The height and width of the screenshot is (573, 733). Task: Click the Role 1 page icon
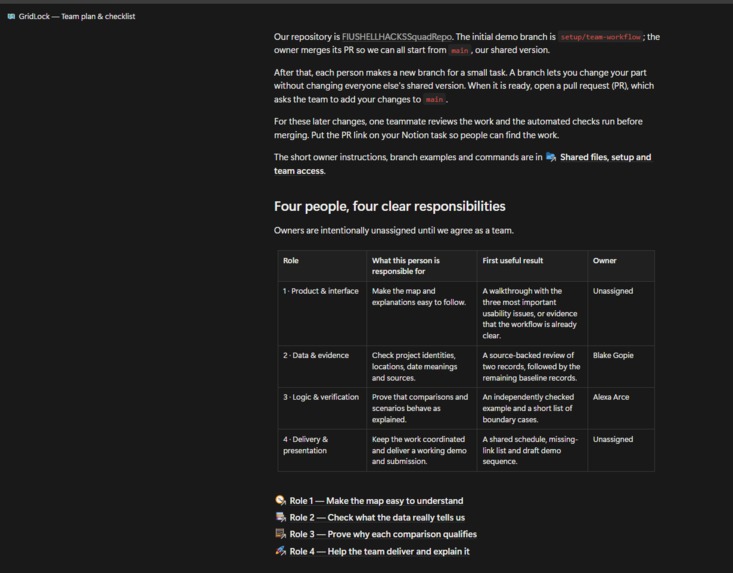[x=280, y=501]
